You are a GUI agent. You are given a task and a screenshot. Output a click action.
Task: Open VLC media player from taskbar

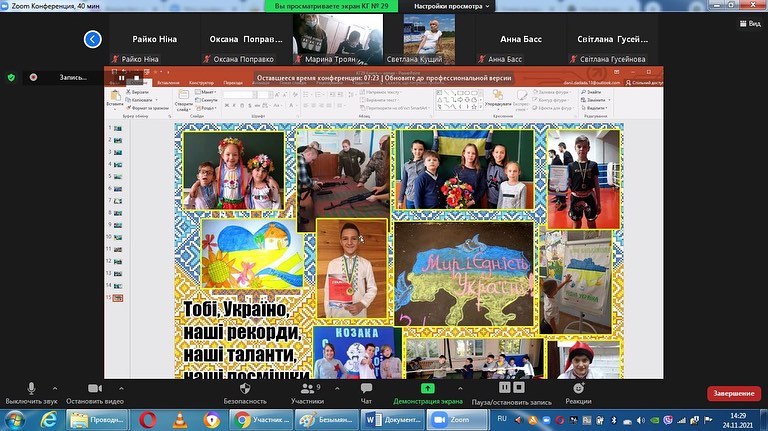180,420
